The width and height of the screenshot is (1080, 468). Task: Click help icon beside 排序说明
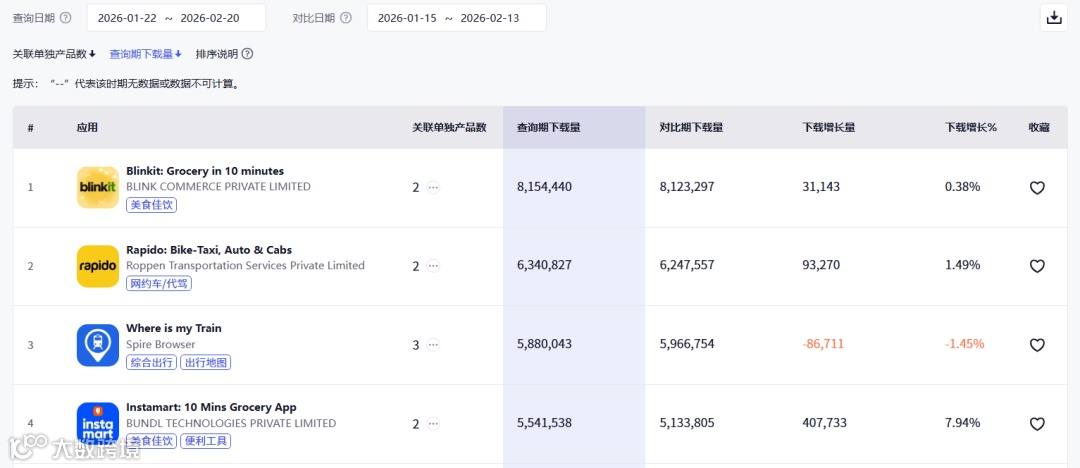coord(247,54)
